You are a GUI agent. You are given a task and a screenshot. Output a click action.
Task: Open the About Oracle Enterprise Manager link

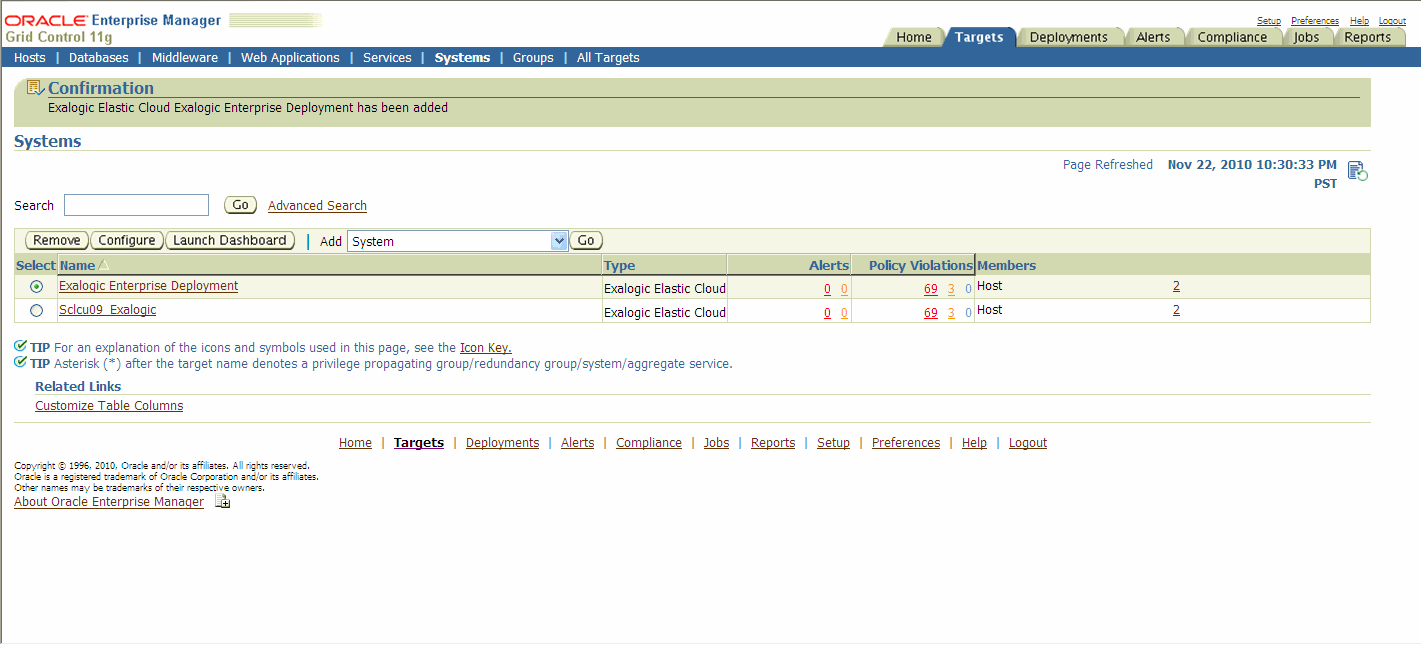pos(109,502)
